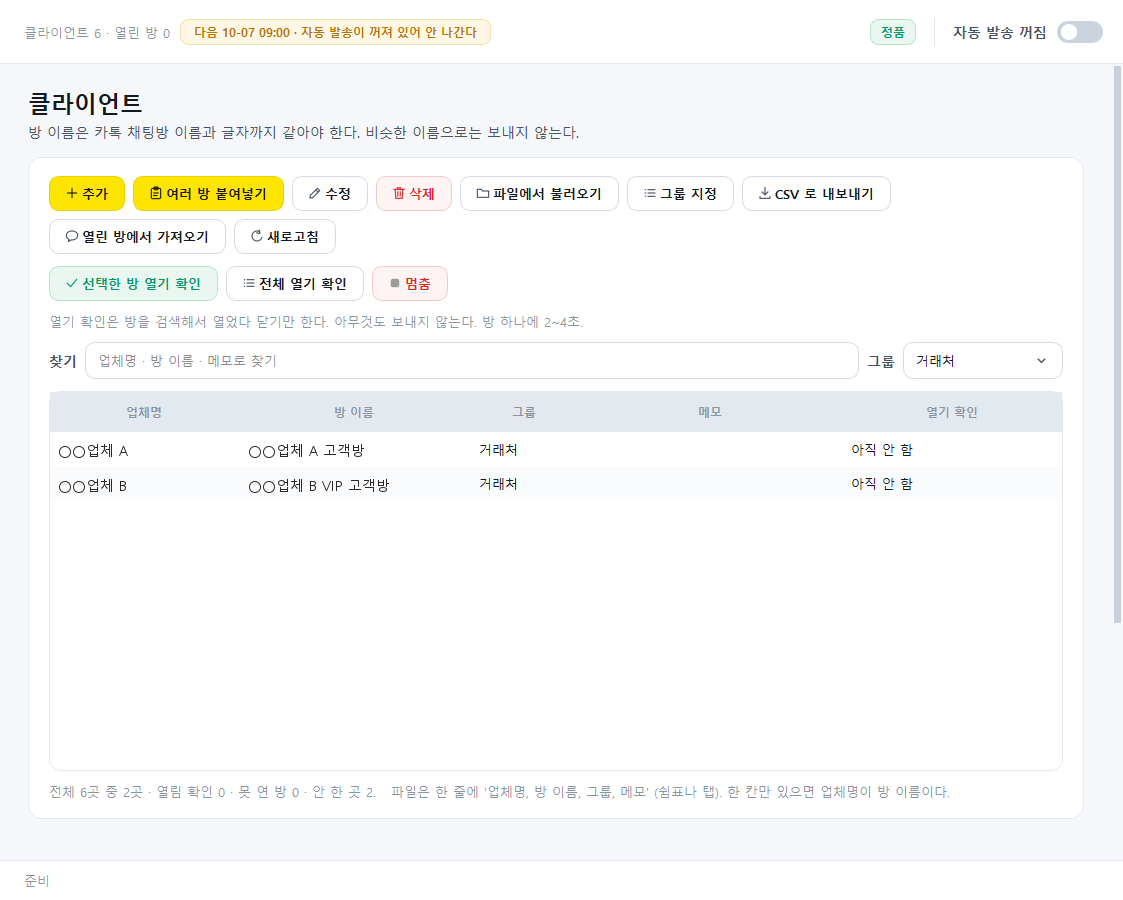Click the cell ○○업체 A 고객방

307,450
